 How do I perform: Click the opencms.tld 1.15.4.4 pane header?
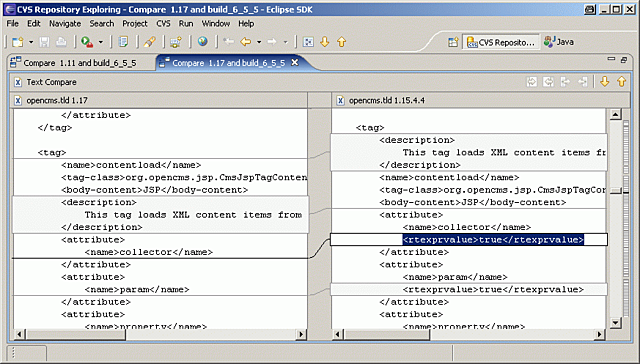pos(481,100)
